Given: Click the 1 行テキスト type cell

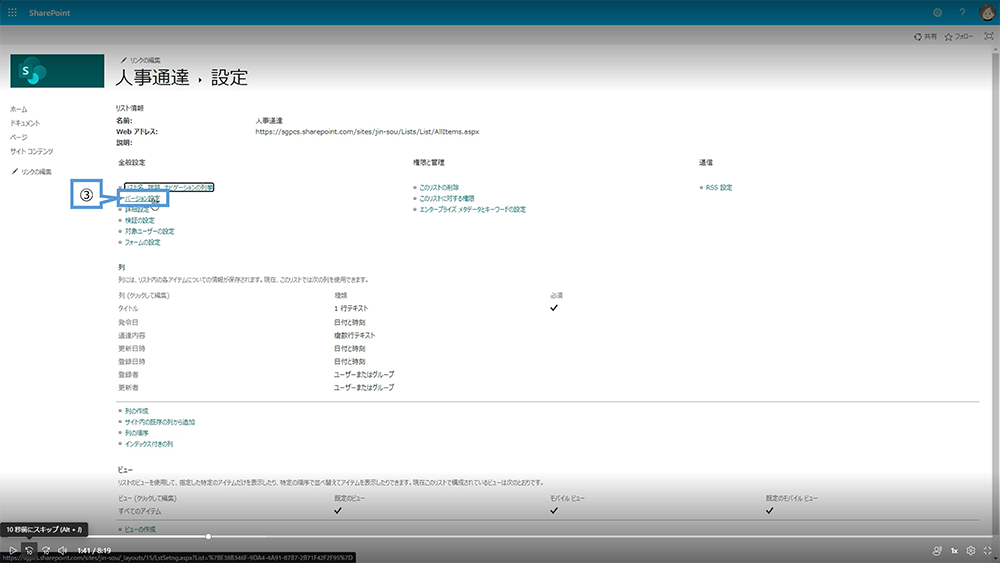Looking at the screenshot, I should [x=351, y=308].
